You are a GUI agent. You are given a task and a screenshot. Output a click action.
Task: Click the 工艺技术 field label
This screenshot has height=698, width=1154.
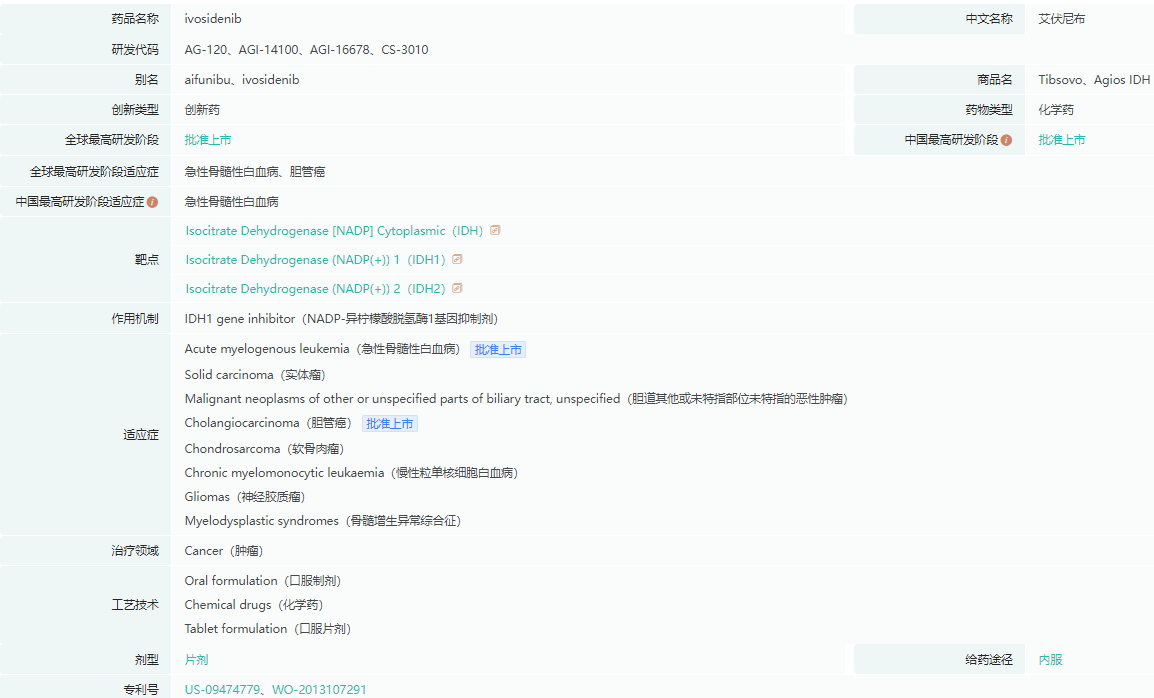(135, 604)
